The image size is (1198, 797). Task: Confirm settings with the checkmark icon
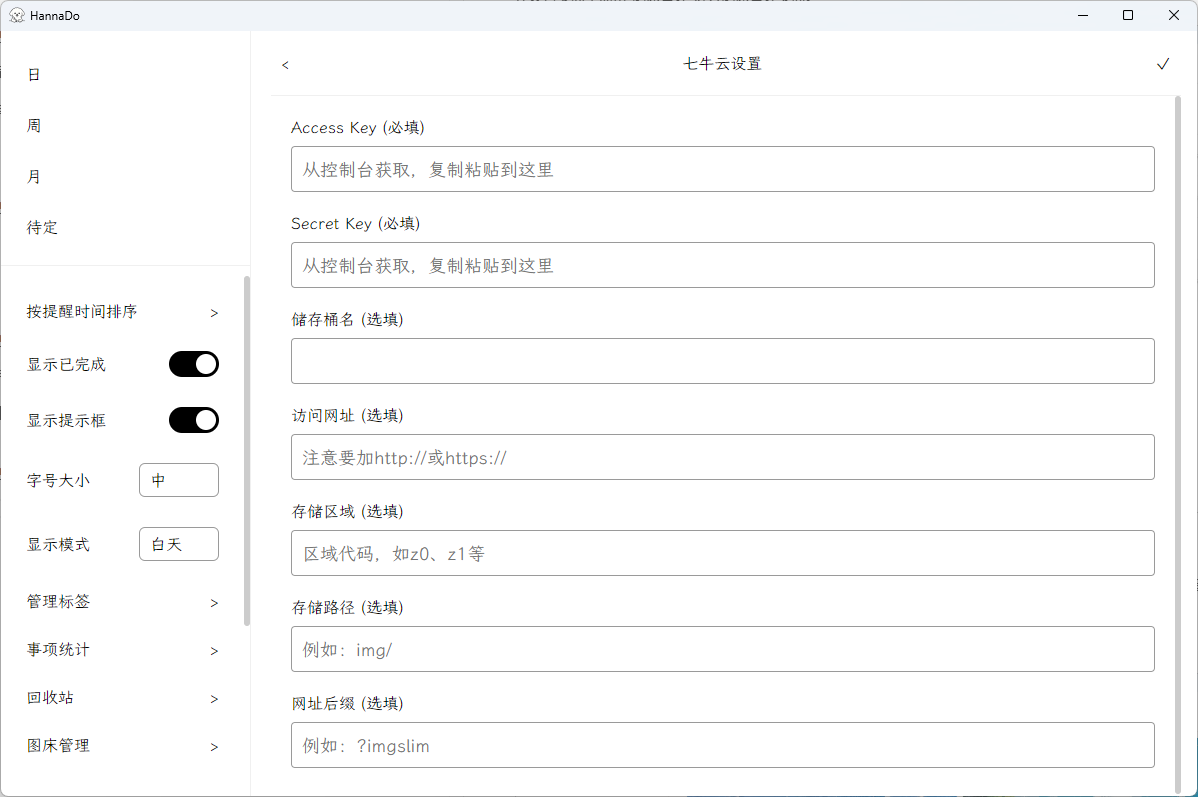pos(1162,64)
